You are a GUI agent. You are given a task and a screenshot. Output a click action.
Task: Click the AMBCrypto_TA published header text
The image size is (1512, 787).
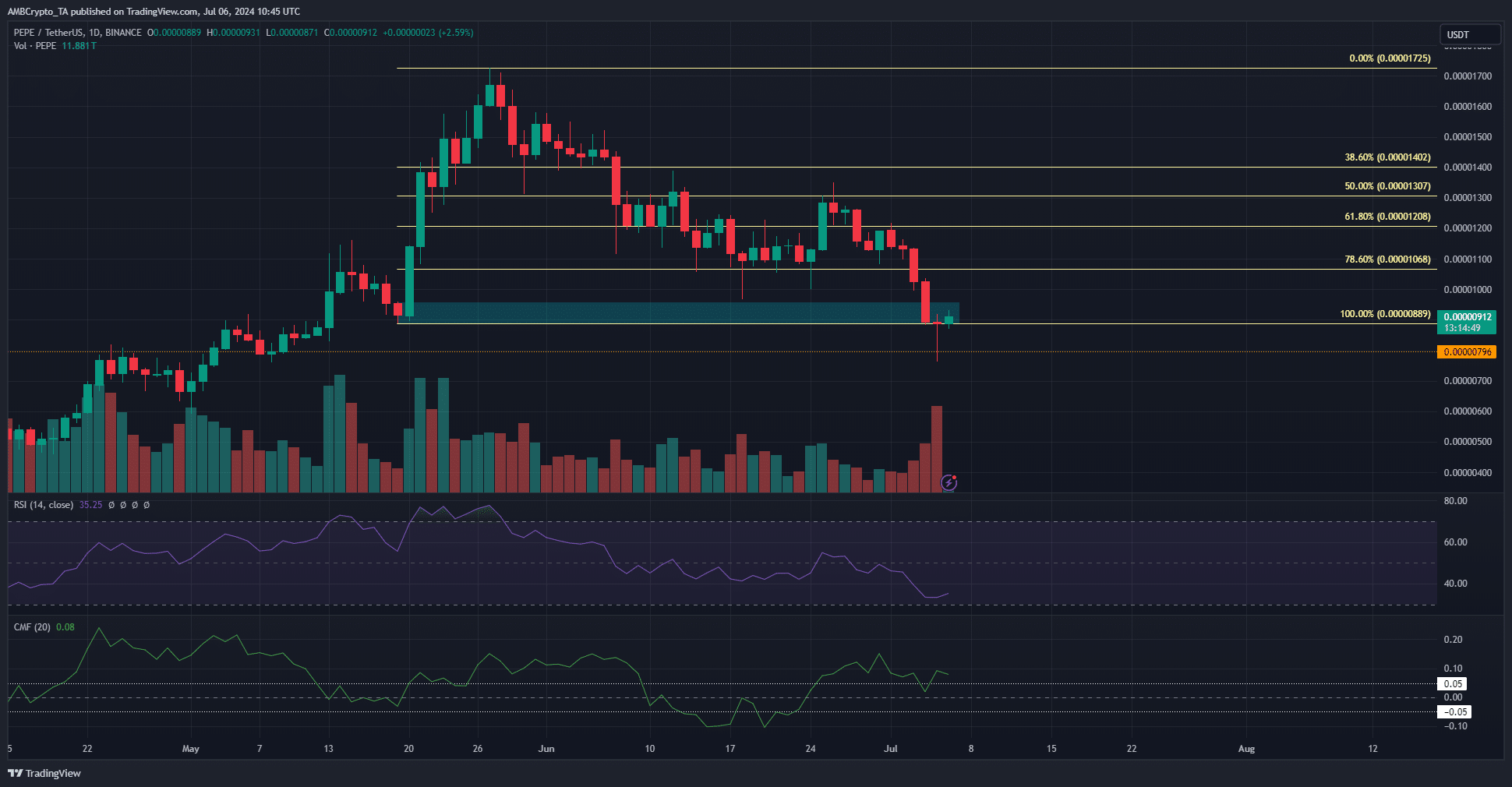pos(154,12)
